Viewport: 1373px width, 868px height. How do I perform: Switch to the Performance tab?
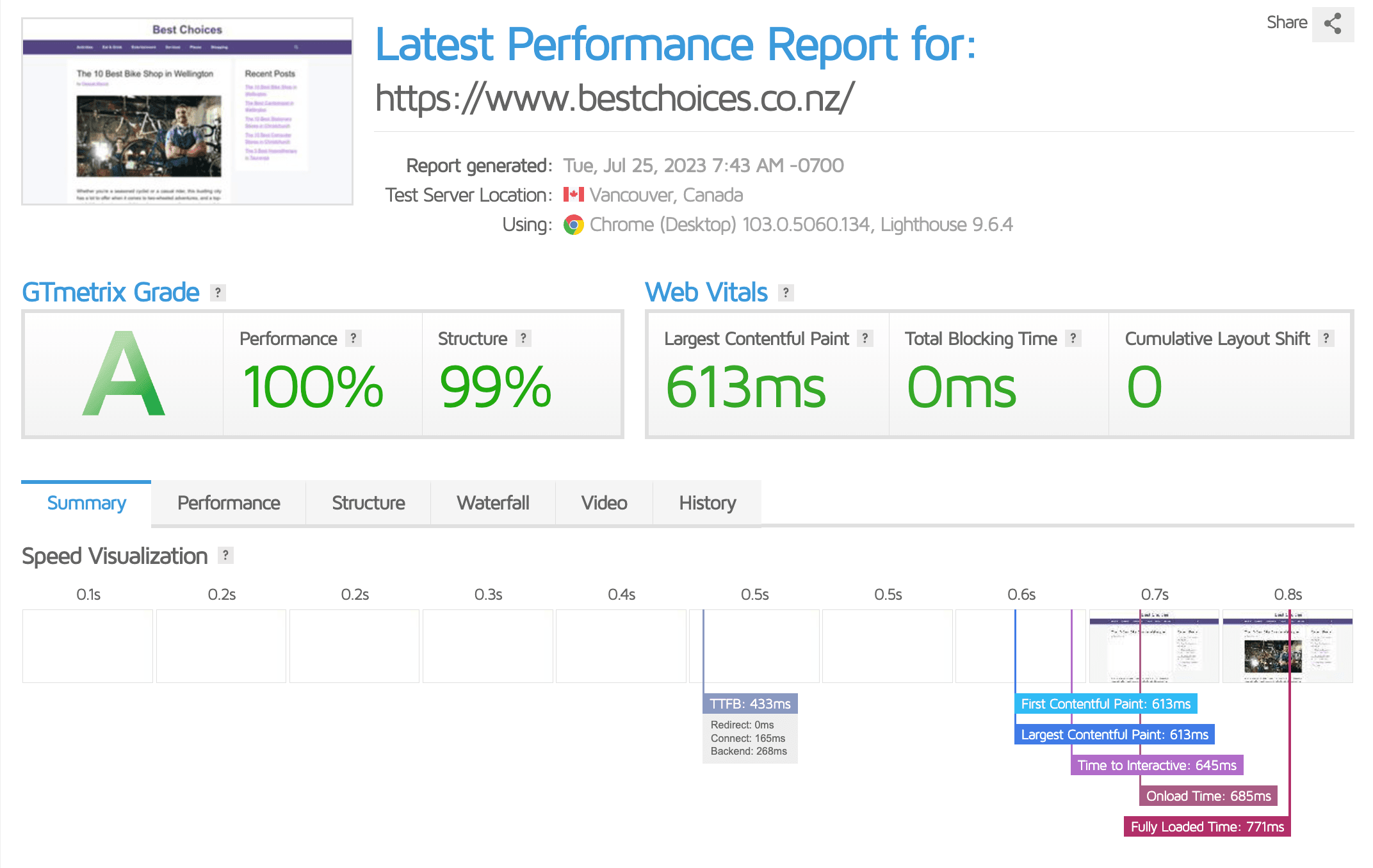pos(229,503)
